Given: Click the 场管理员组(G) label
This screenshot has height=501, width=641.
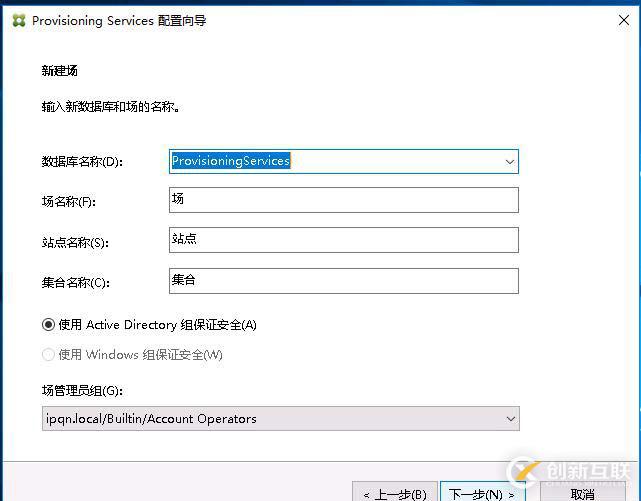Looking at the screenshot, I should (82, 391).
